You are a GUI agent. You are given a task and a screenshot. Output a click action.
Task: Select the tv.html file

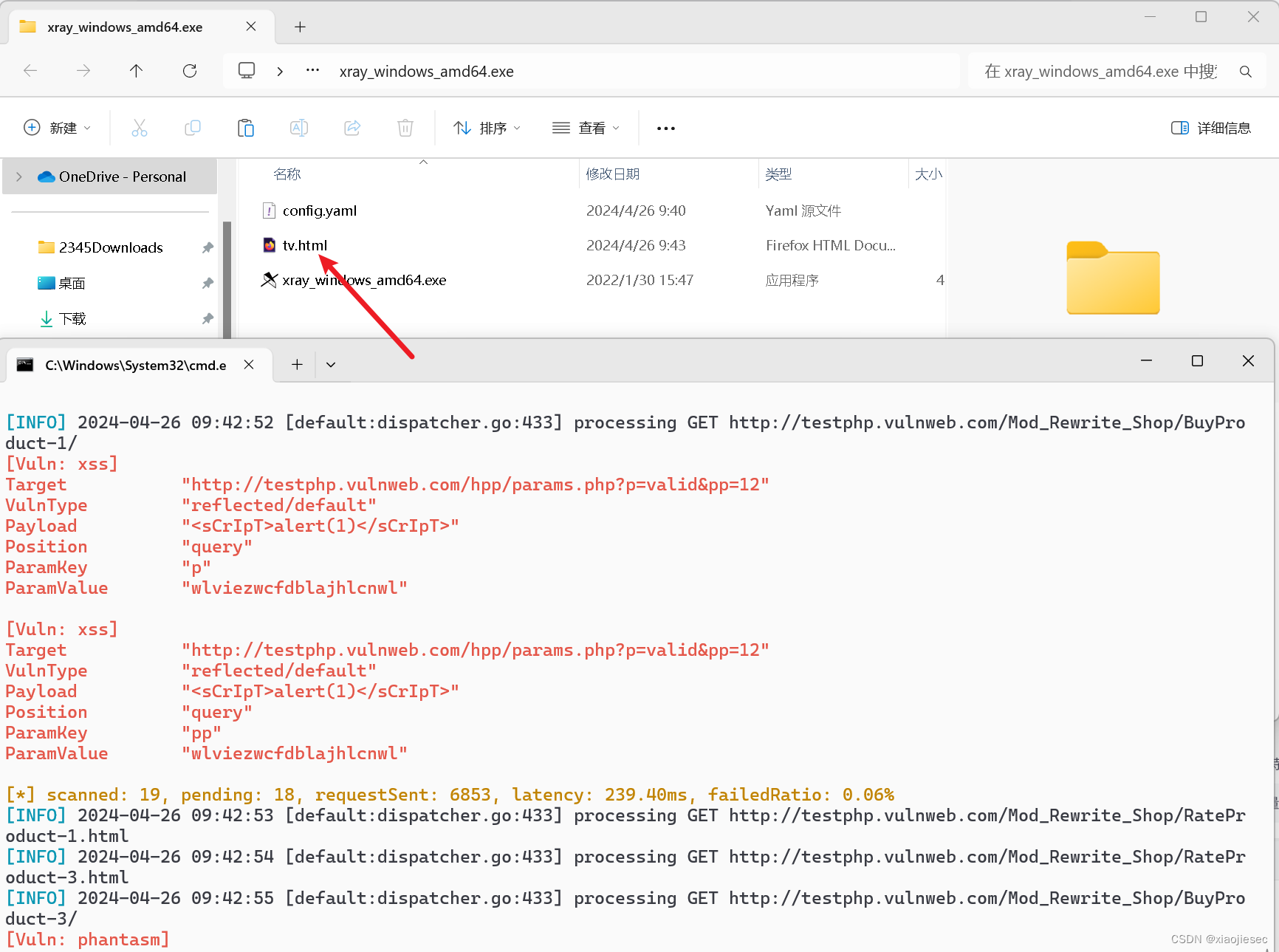tap(305, 245)
